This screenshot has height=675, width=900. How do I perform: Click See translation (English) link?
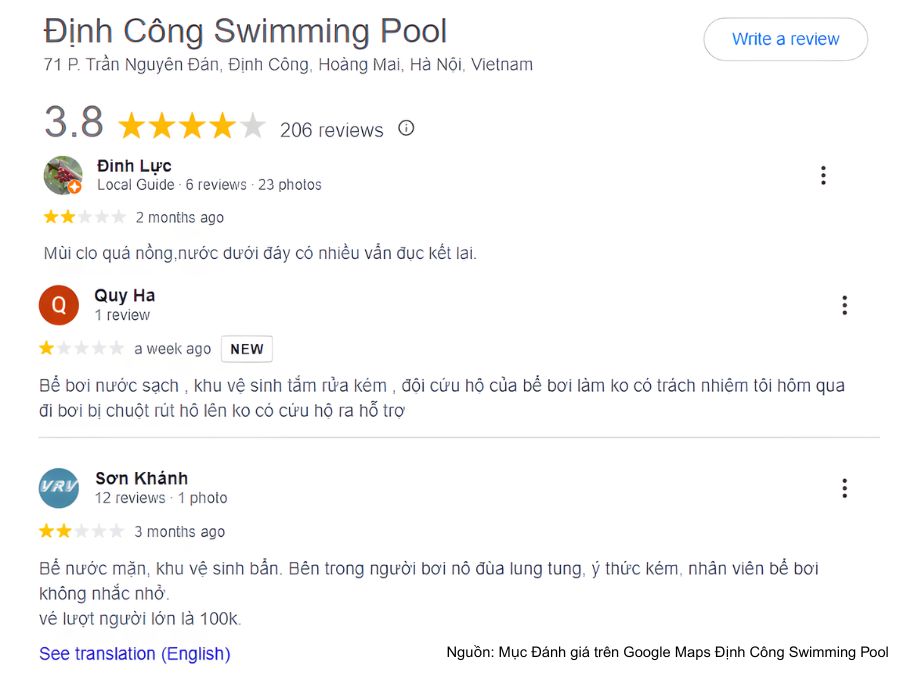coord(134,654)
